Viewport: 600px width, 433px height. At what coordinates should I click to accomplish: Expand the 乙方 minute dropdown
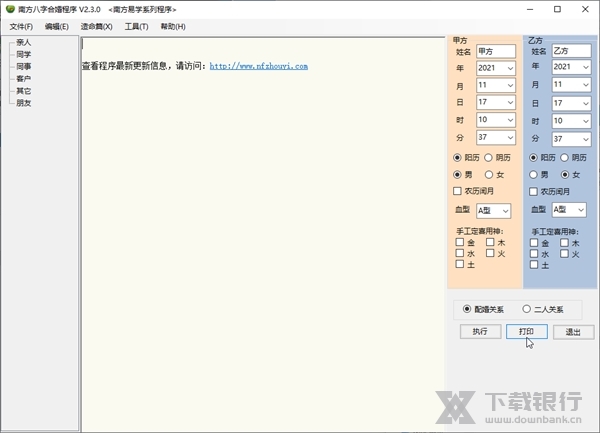(x=586, y=139)
